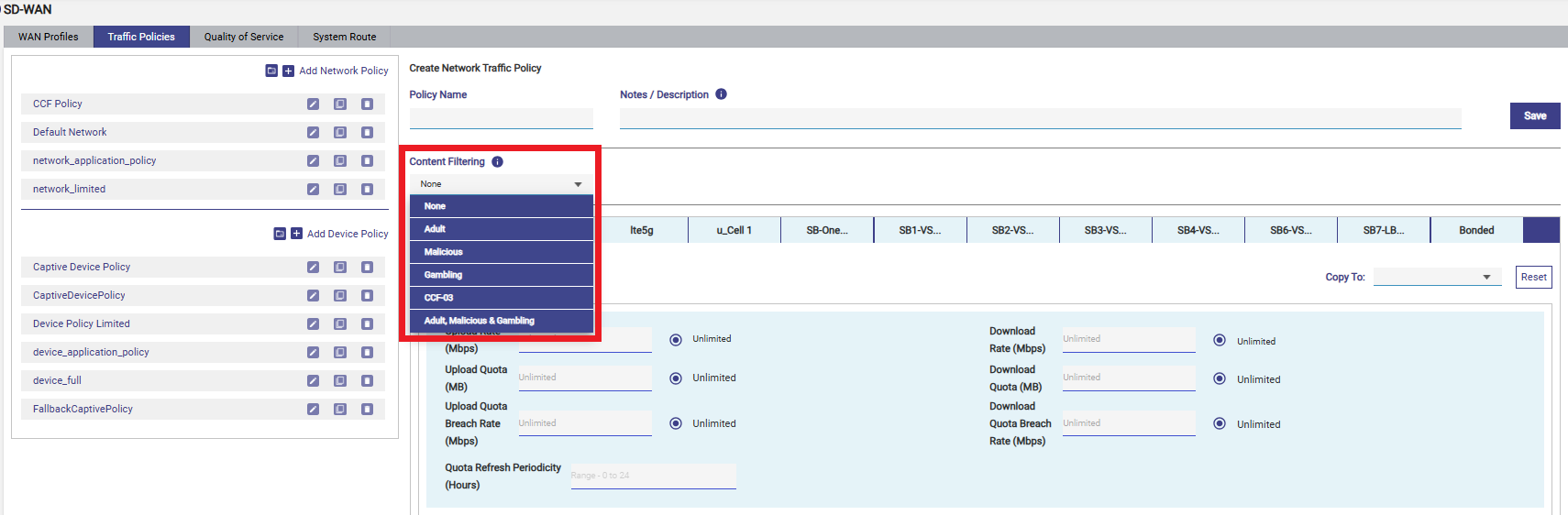Screen dimensions: 1568x515
Task: Click the plus icon beside Add Network Policy
Action: pos(288,71)
